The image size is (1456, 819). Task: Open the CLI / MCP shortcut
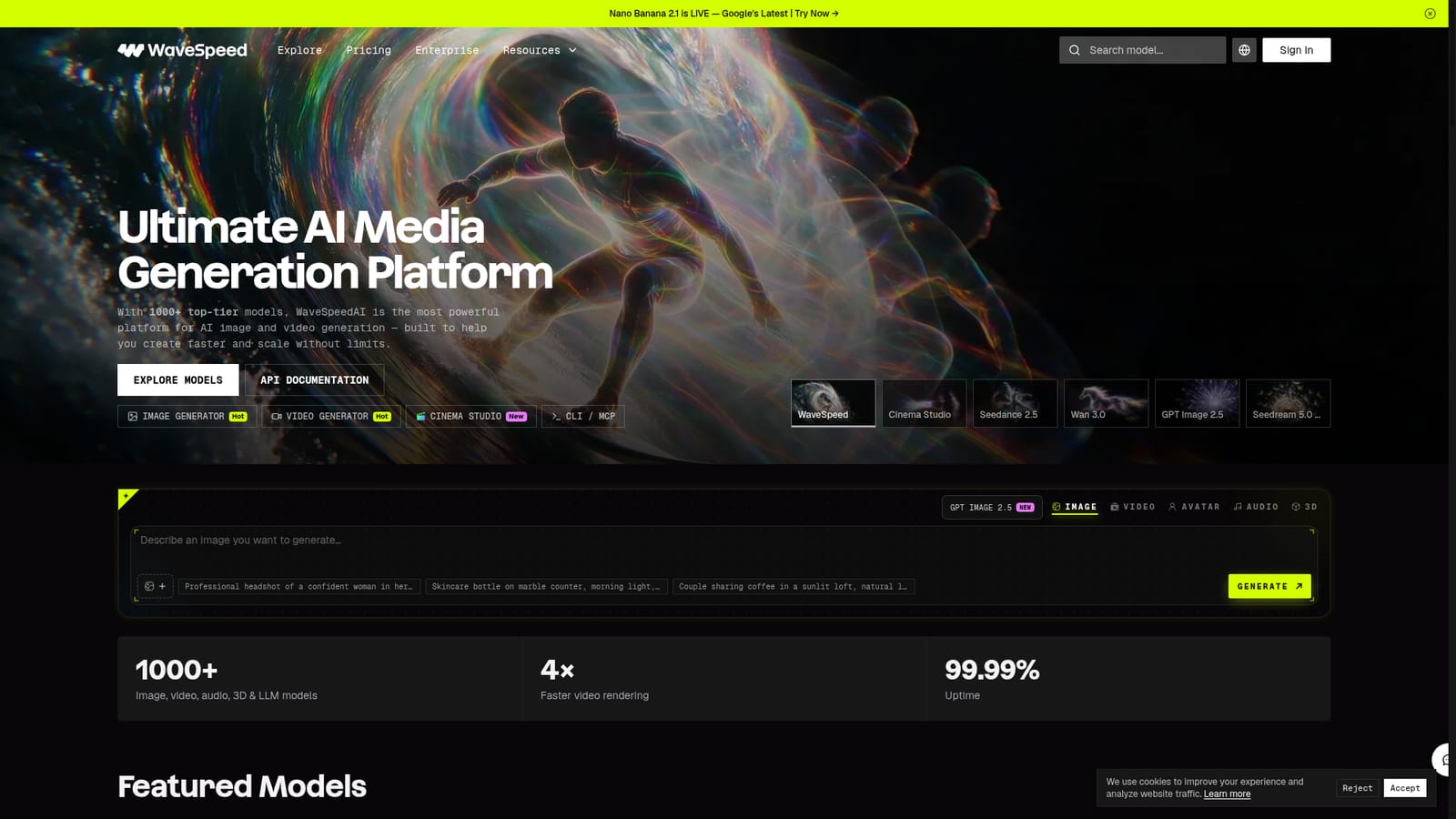[583, 417]
